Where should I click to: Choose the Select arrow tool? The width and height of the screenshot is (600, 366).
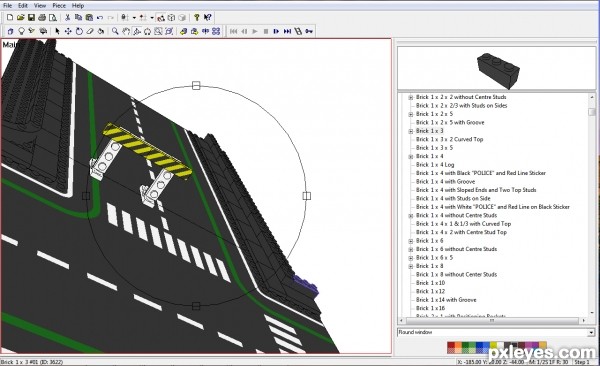pyautogui.click(x=57, y=31)
